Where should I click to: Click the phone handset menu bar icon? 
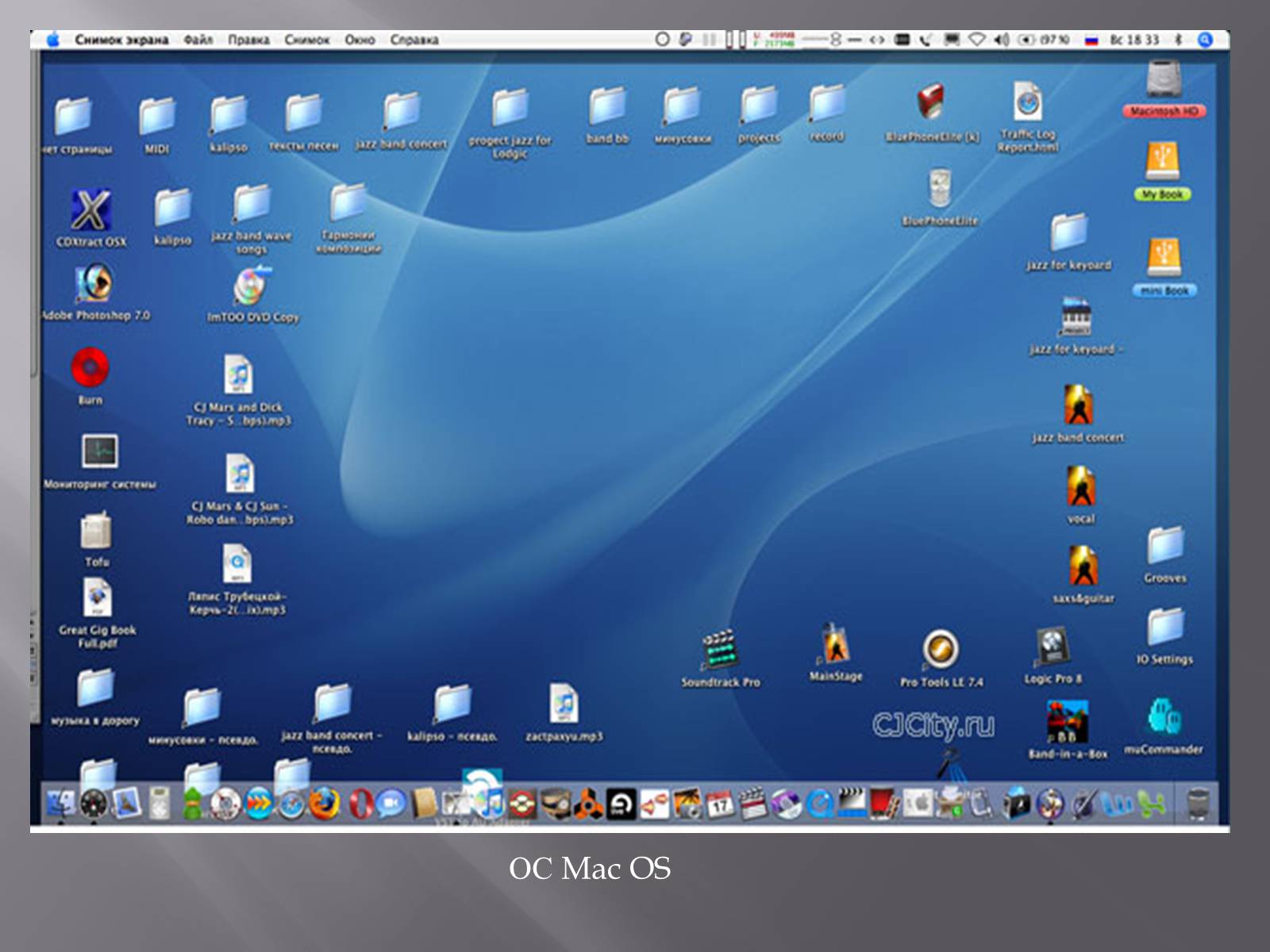click(x=926, y=40)
